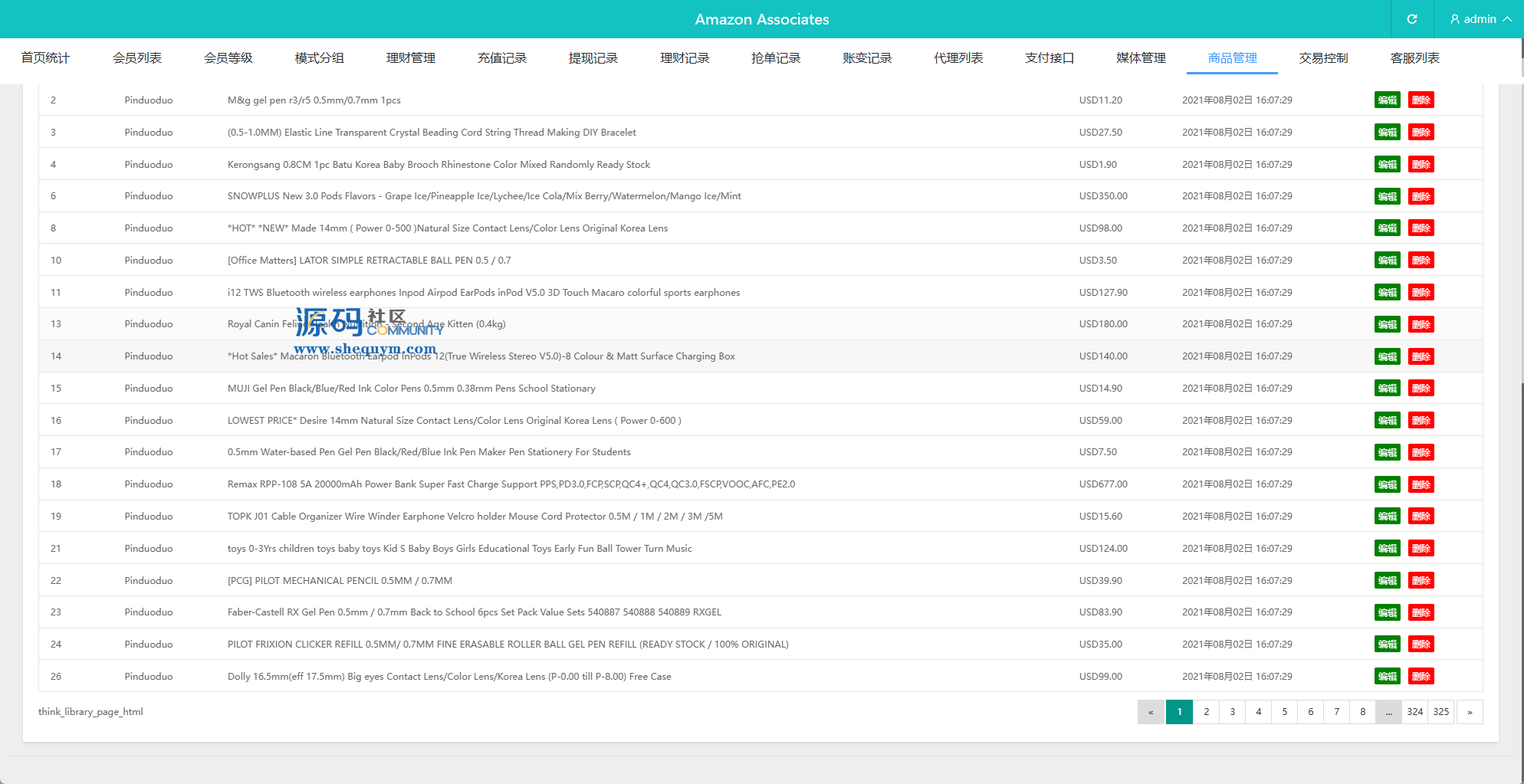This screenshot has width=1524, height=784.
Task: Go to 充值记录 tab
Action: [x=501, y=58]
